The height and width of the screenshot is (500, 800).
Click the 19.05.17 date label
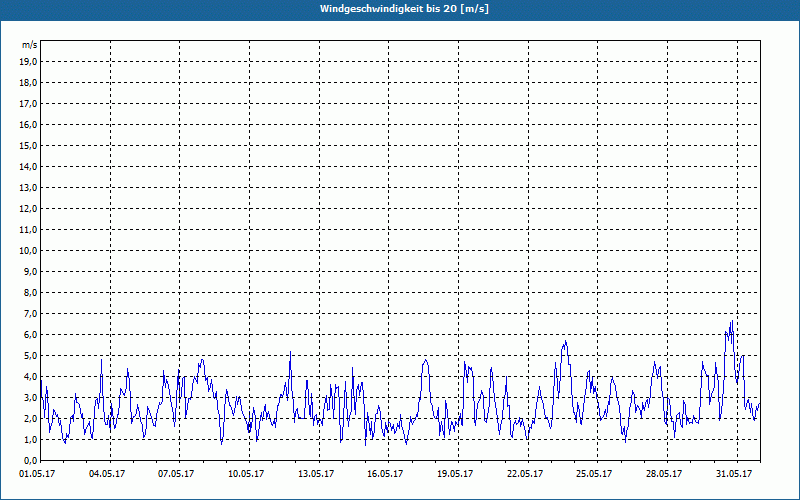(x=455, y=474)
